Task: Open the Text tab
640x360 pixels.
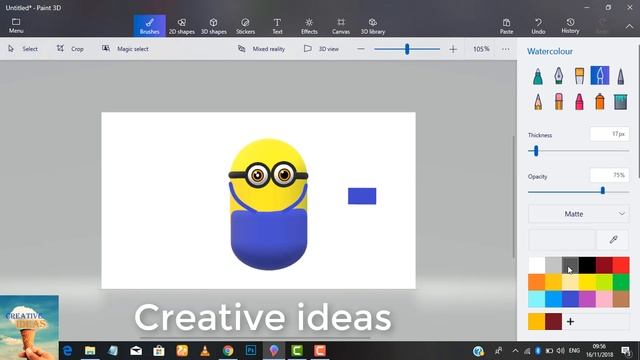Action: tap(277, 26)
